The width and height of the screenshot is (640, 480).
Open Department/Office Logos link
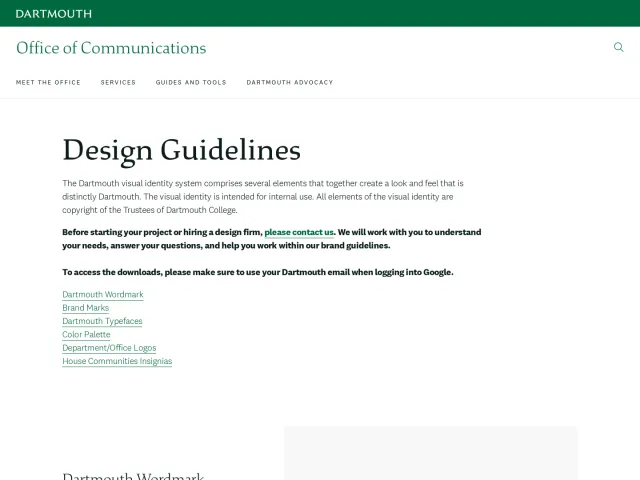(109, 348)
